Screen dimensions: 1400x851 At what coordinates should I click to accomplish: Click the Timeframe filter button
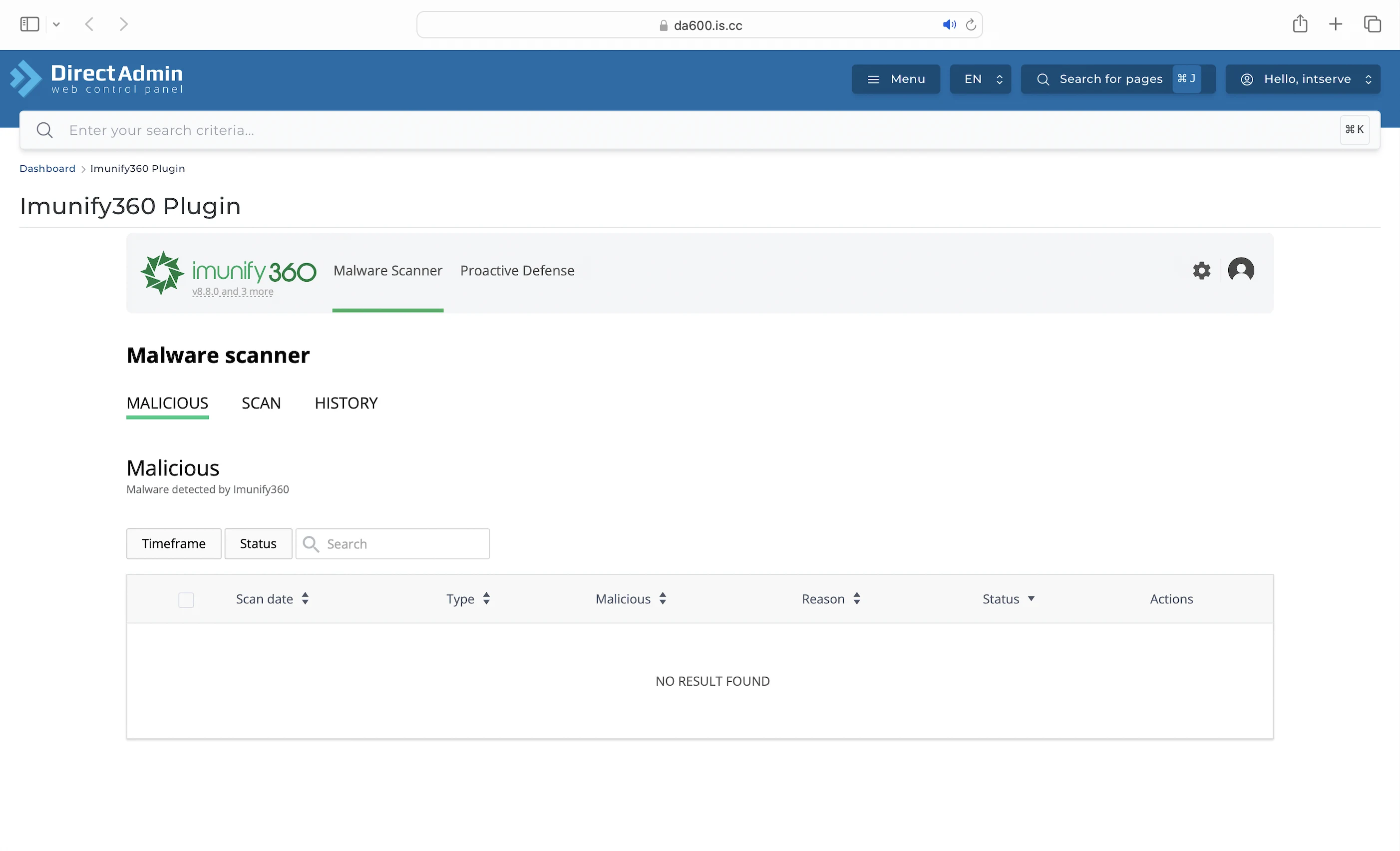(x=173, y=543)
